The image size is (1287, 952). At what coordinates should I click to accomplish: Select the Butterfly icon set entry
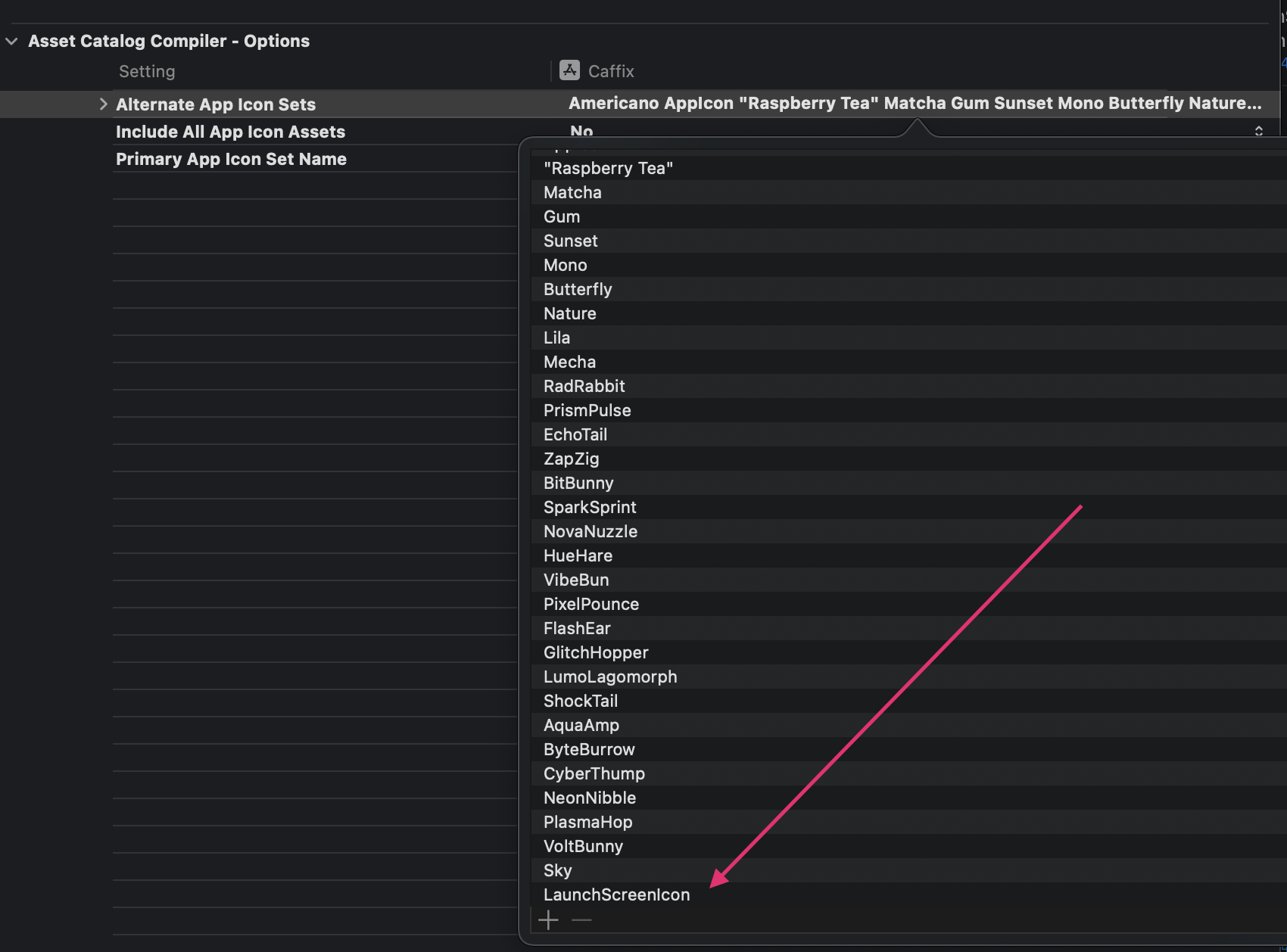[578, 289]
